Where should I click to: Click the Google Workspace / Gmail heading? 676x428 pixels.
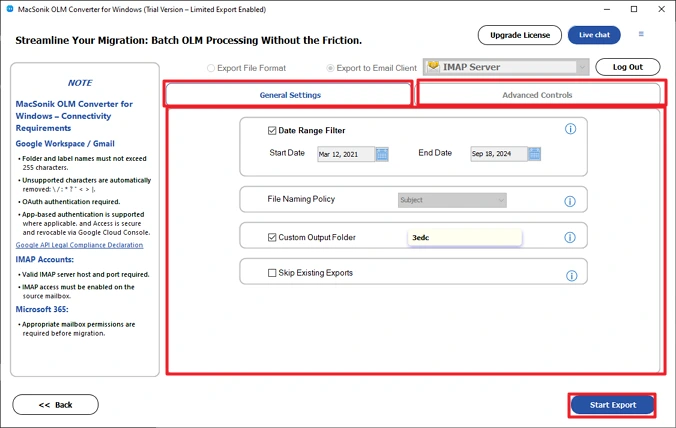pyautogui.click(x=65, y=144)
